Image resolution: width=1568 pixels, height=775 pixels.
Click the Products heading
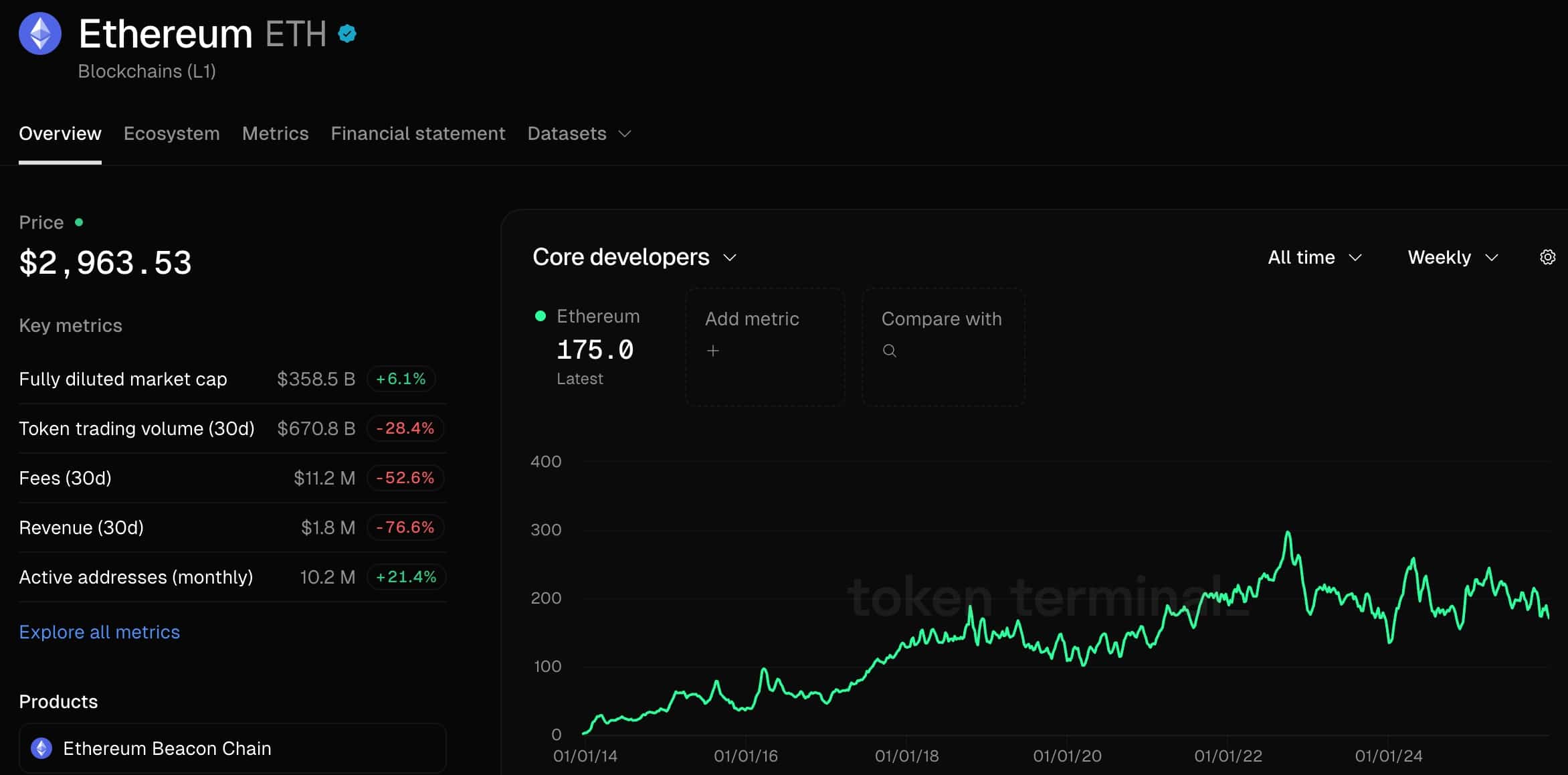click(x=58, y=701)
